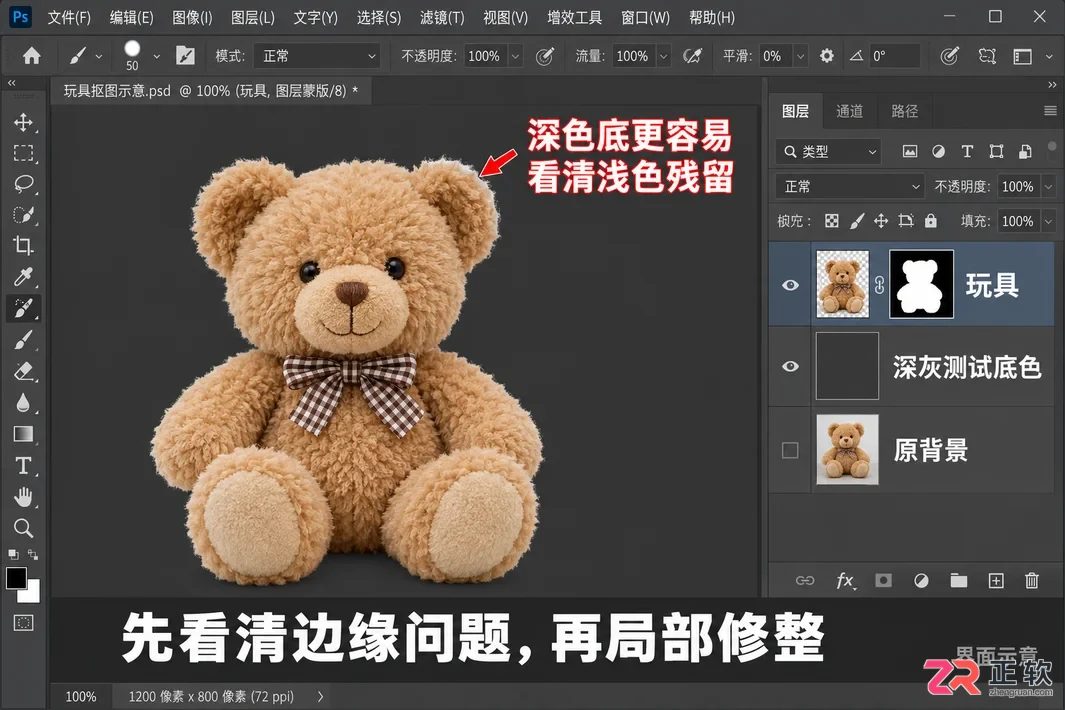
Task: Select the Spot Healing Brush tool
Action: (x=23, y=308)
